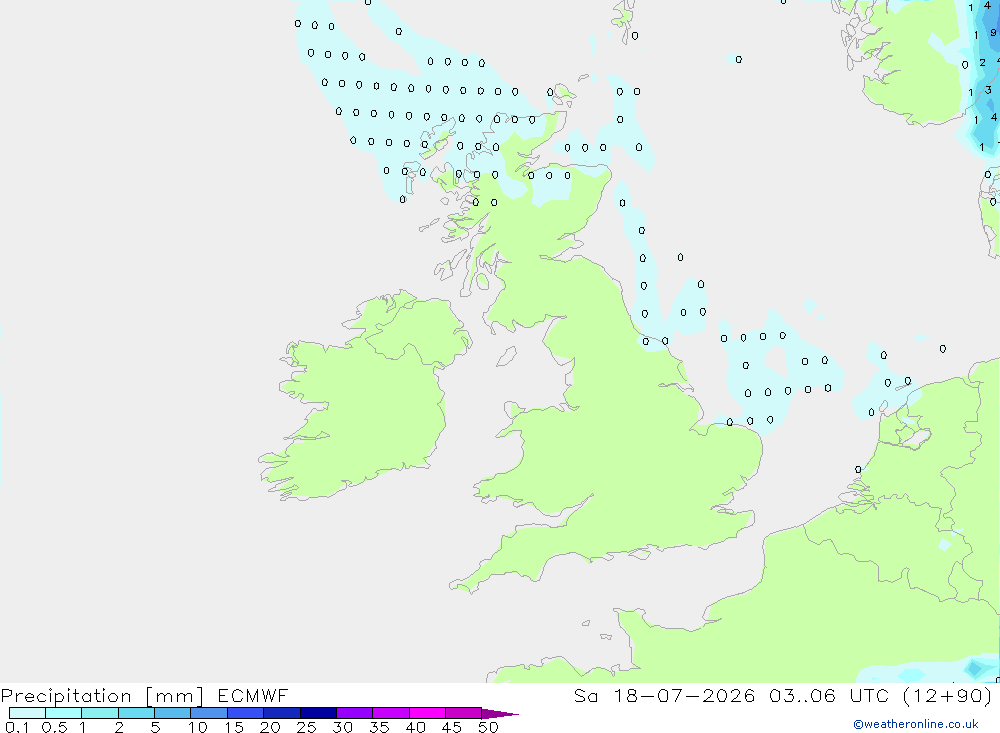
Task: Click the 'Precipitation' title word
Action: (66, 696)
